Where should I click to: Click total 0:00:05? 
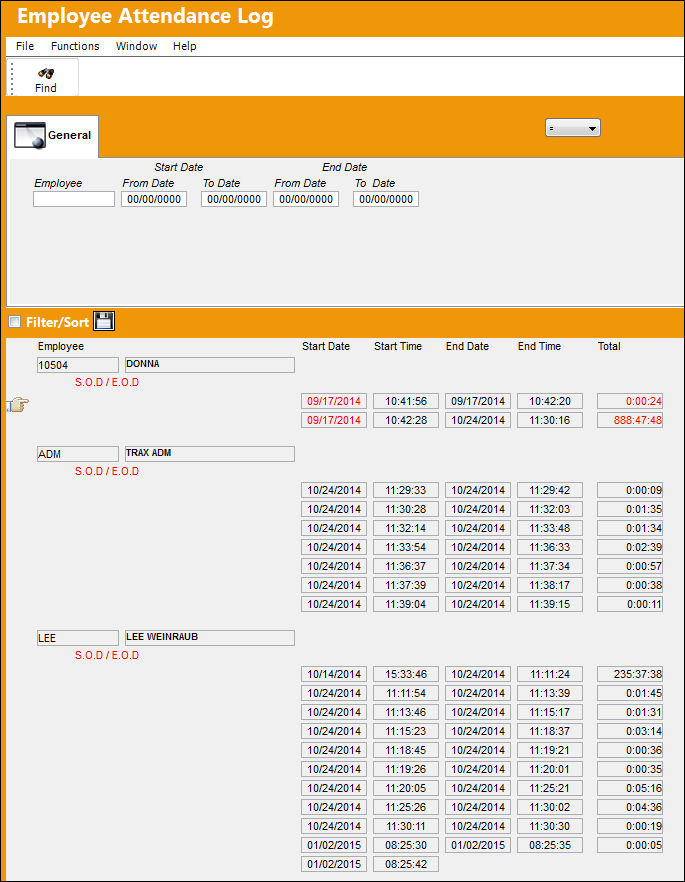(630, 845)
